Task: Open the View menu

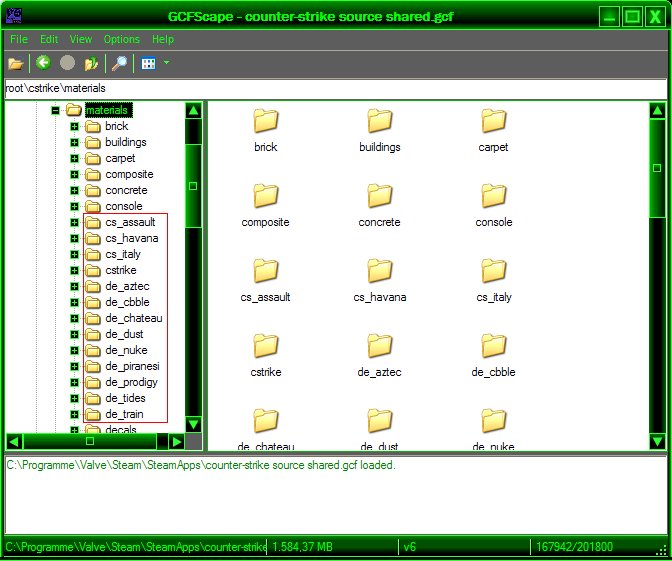Action: click(81, 39)
